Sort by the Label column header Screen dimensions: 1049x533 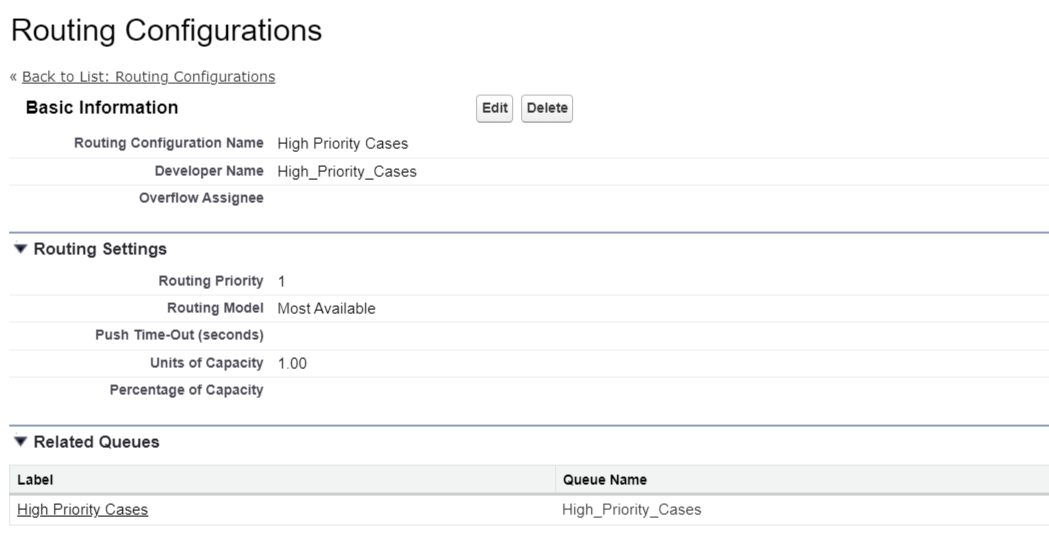(35, 479)
